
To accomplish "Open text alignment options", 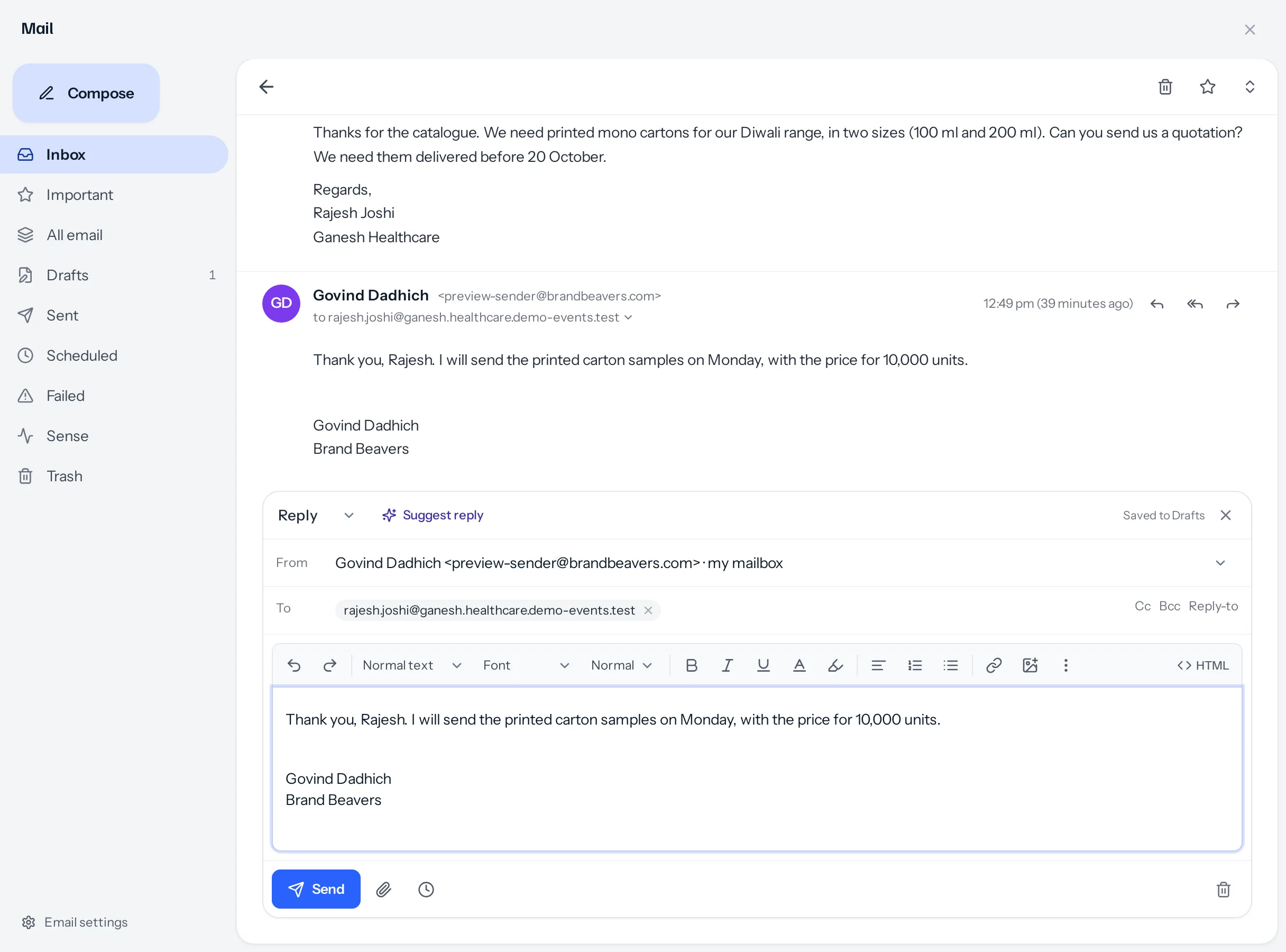I will [878, 665].
